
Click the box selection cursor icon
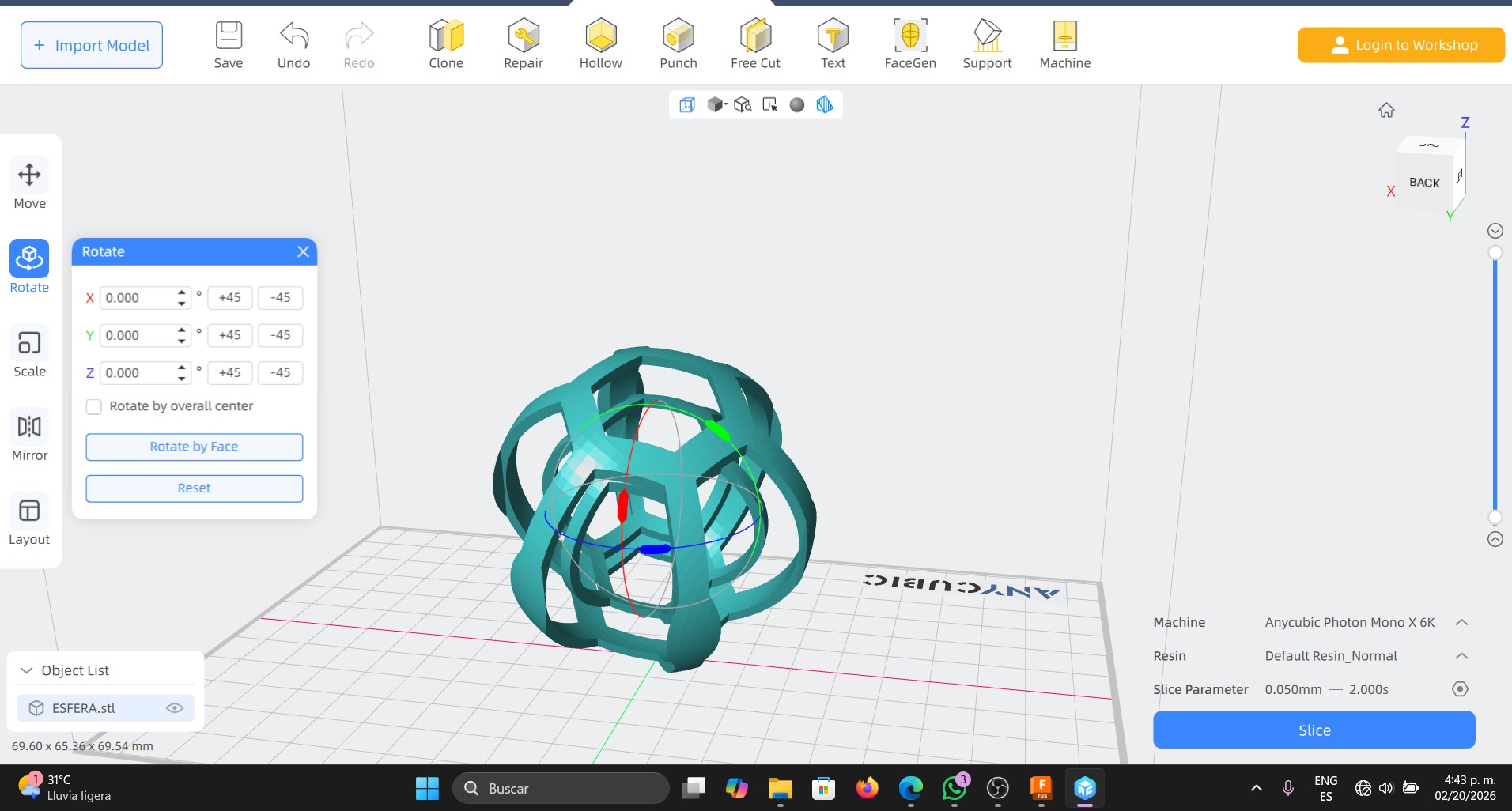770,104
